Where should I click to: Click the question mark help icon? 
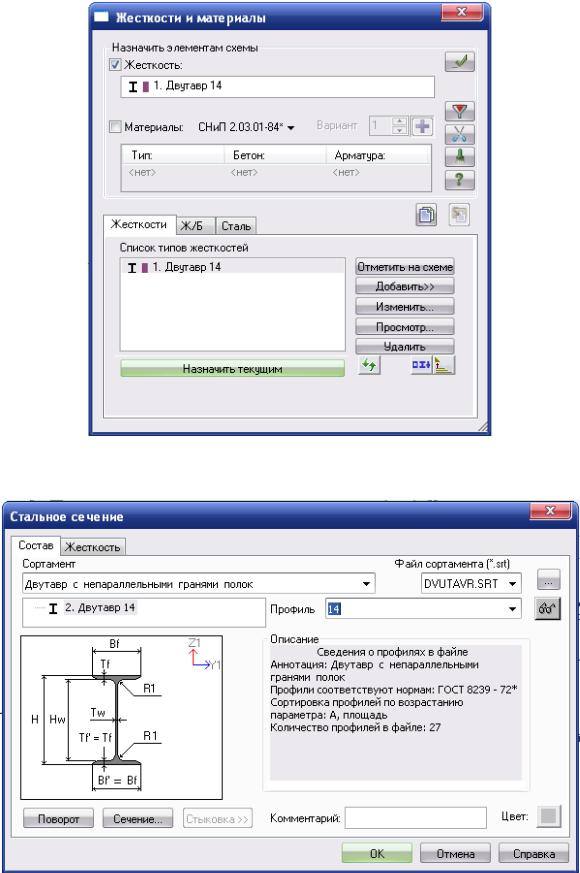[x=459, y=180]
